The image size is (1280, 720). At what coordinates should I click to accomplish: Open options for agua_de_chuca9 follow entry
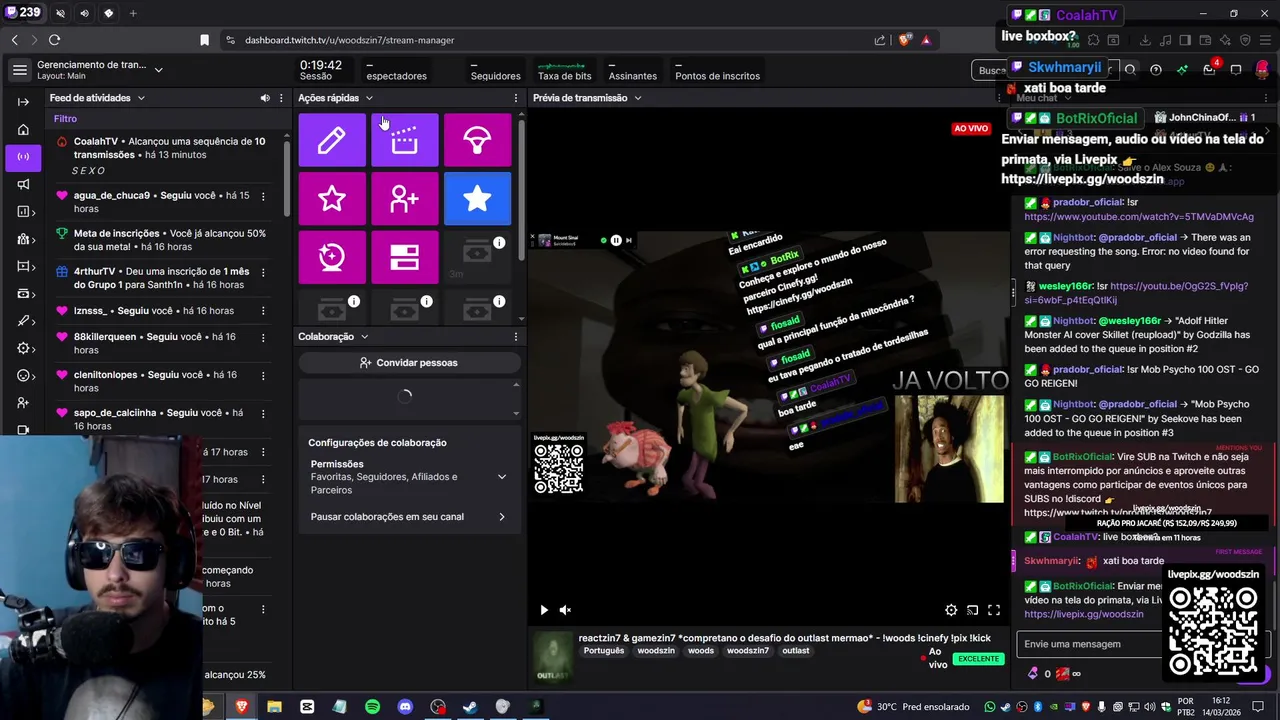[x=263, y=196]
